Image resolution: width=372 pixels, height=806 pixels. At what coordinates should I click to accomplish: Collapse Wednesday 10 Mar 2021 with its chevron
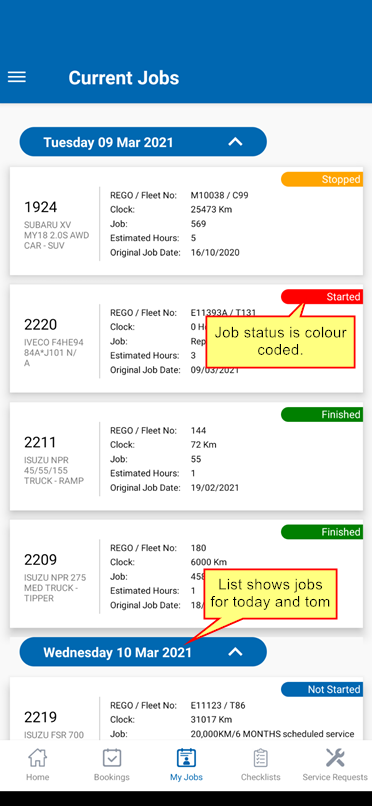pyautogui.click(x=235, y=652)
